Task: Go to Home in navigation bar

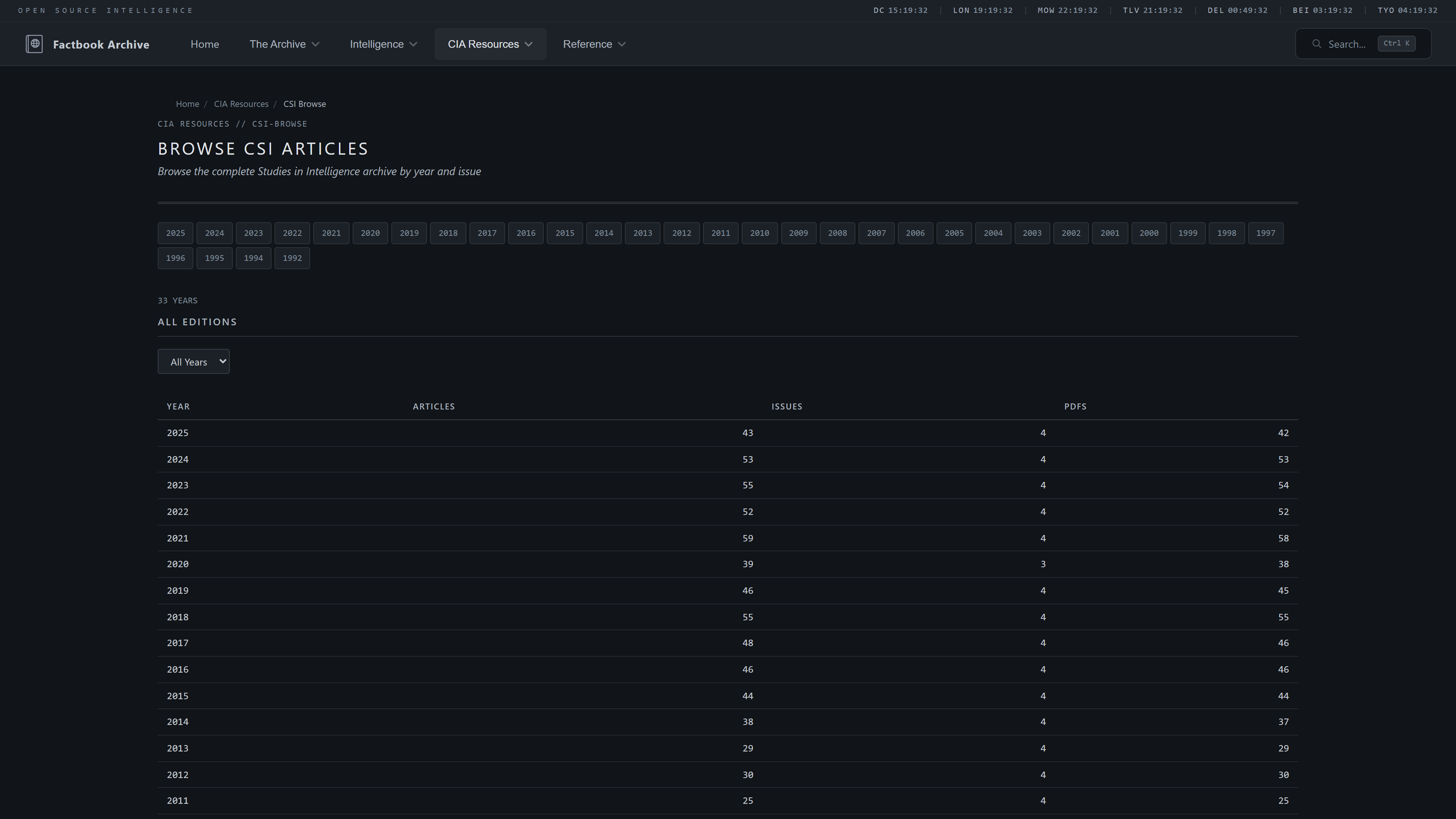Action: pos(205,44)
